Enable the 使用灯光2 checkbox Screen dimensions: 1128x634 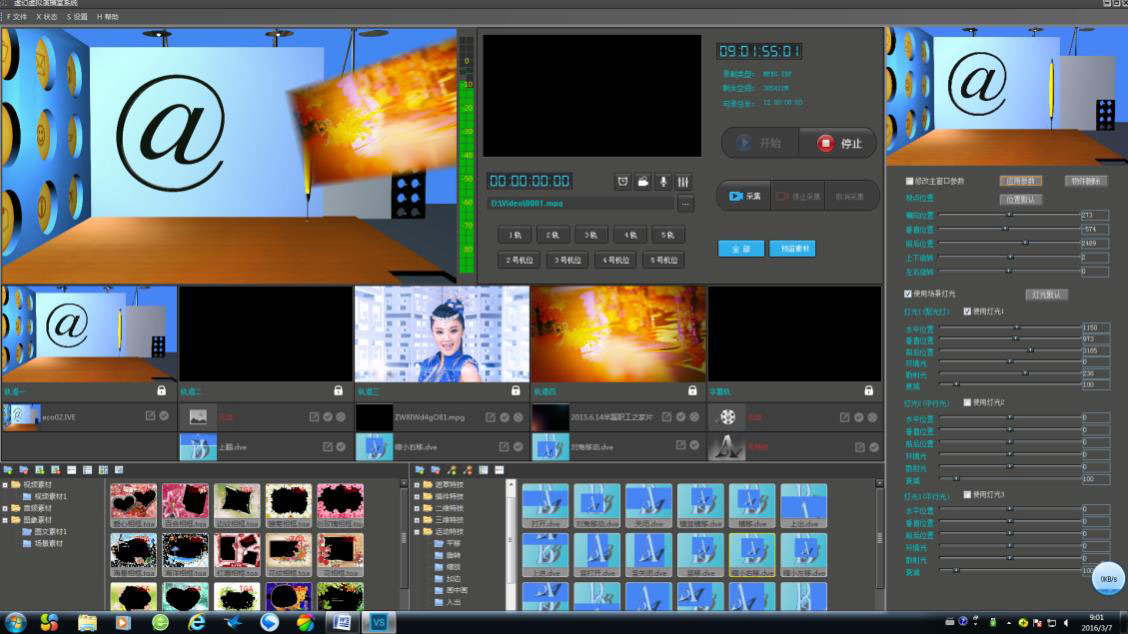pyautogui.click(x=967, y=402)
